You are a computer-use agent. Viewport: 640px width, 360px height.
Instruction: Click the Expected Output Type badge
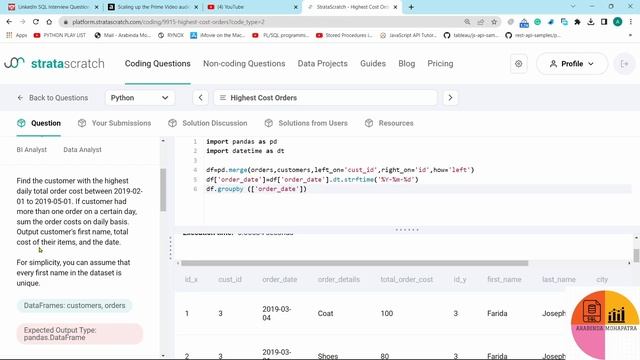(x=80, y=333)
